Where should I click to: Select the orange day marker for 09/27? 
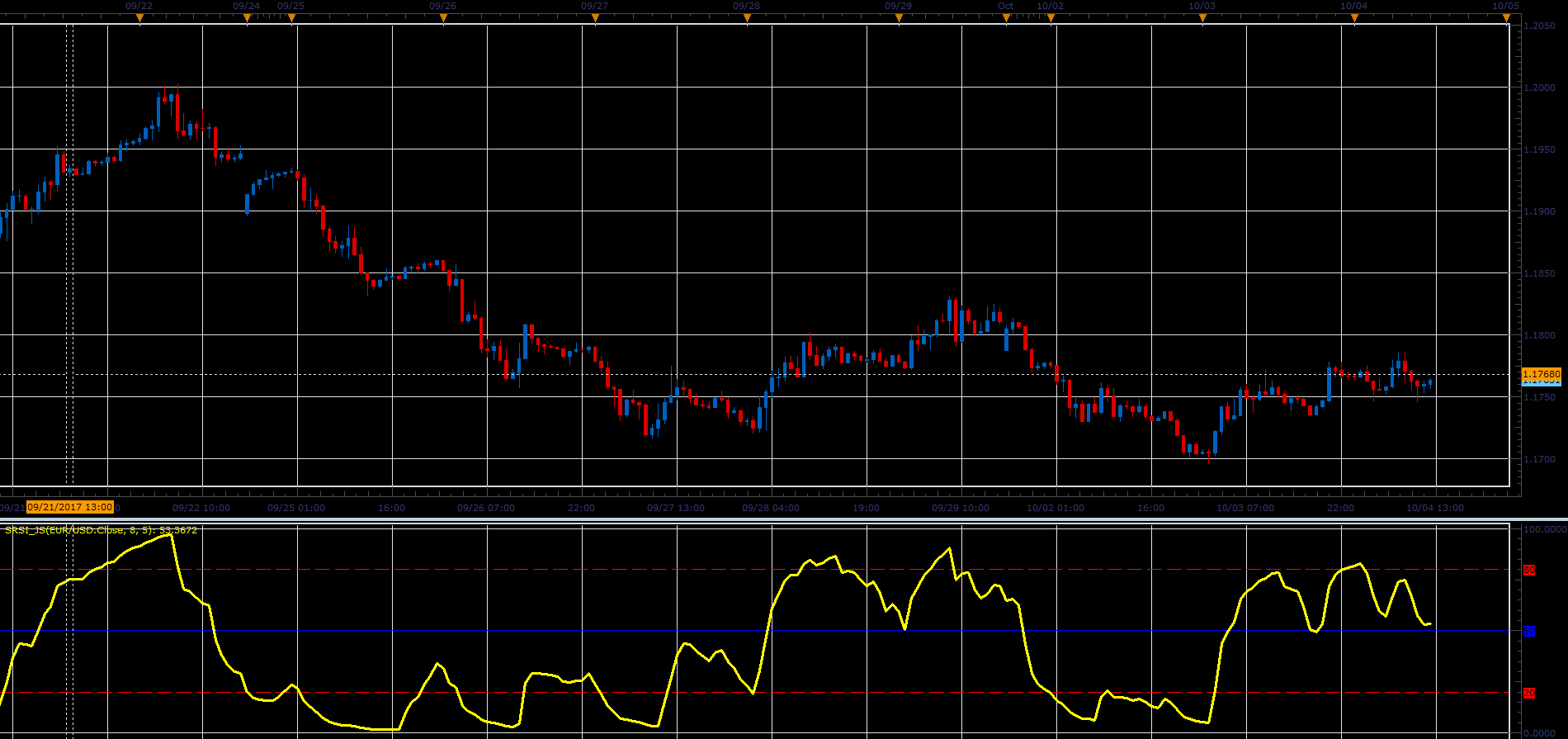coord(595,18)
